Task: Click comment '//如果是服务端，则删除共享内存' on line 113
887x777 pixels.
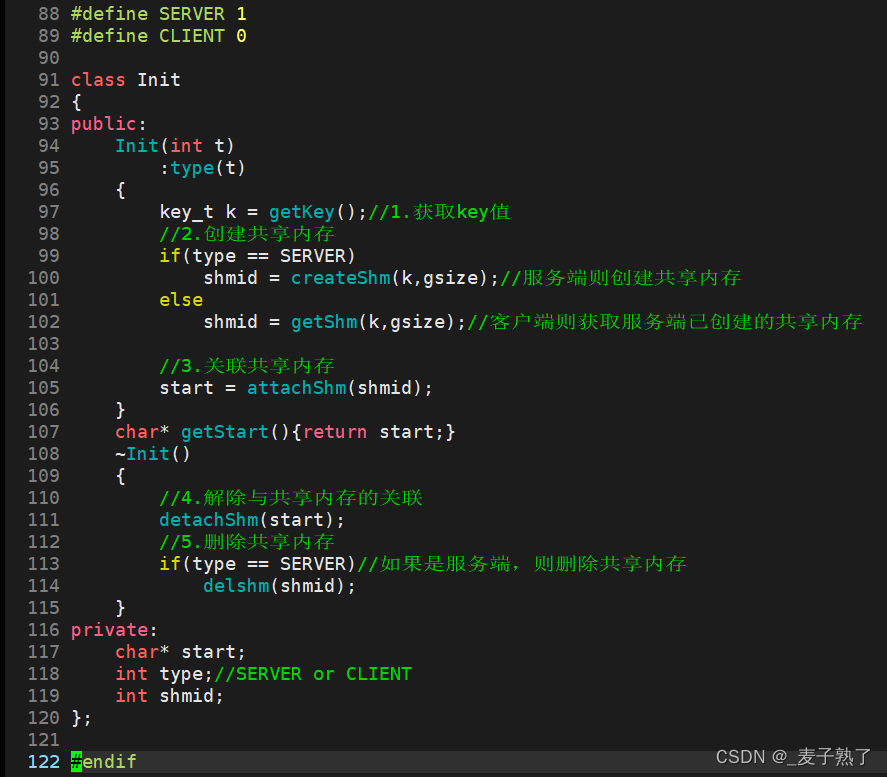Action: [x=522, y=564]
